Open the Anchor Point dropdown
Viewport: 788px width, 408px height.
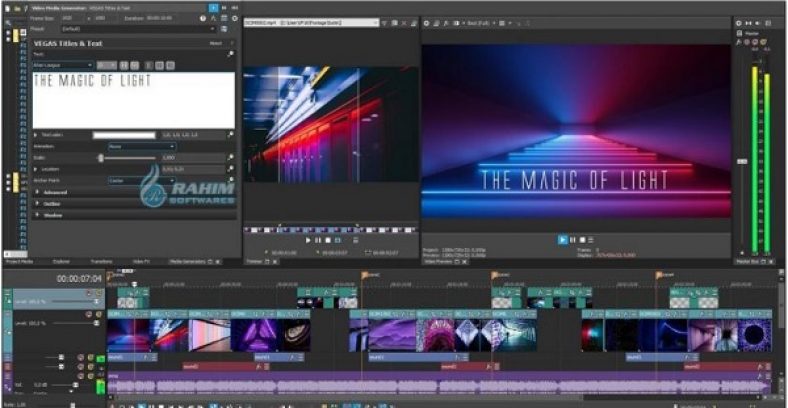pyautogui.click(x=142, y=181)
